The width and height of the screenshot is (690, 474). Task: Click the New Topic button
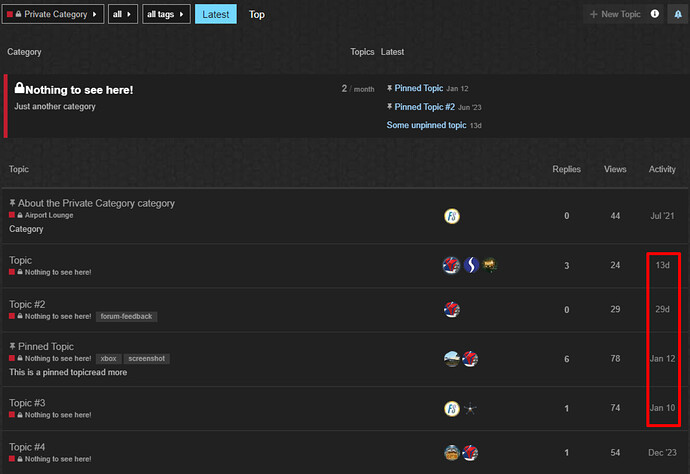pos(615,14)
